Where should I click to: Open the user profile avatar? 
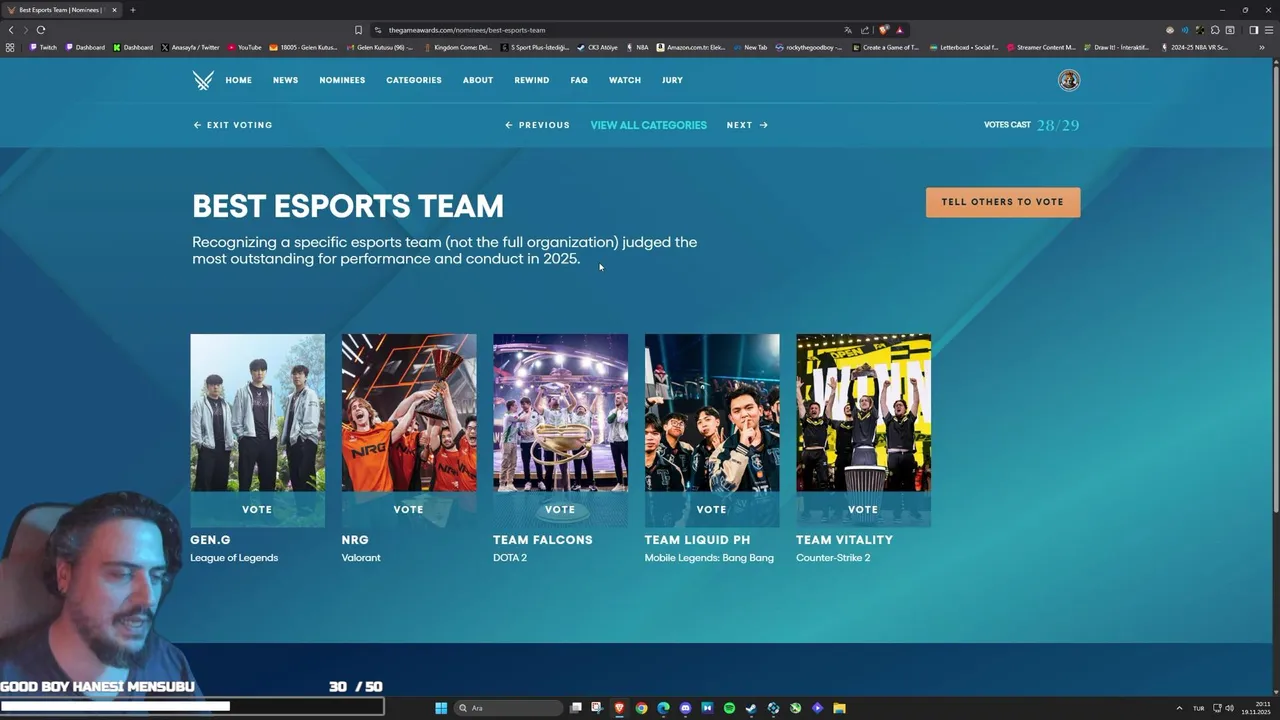[1069, 80]
